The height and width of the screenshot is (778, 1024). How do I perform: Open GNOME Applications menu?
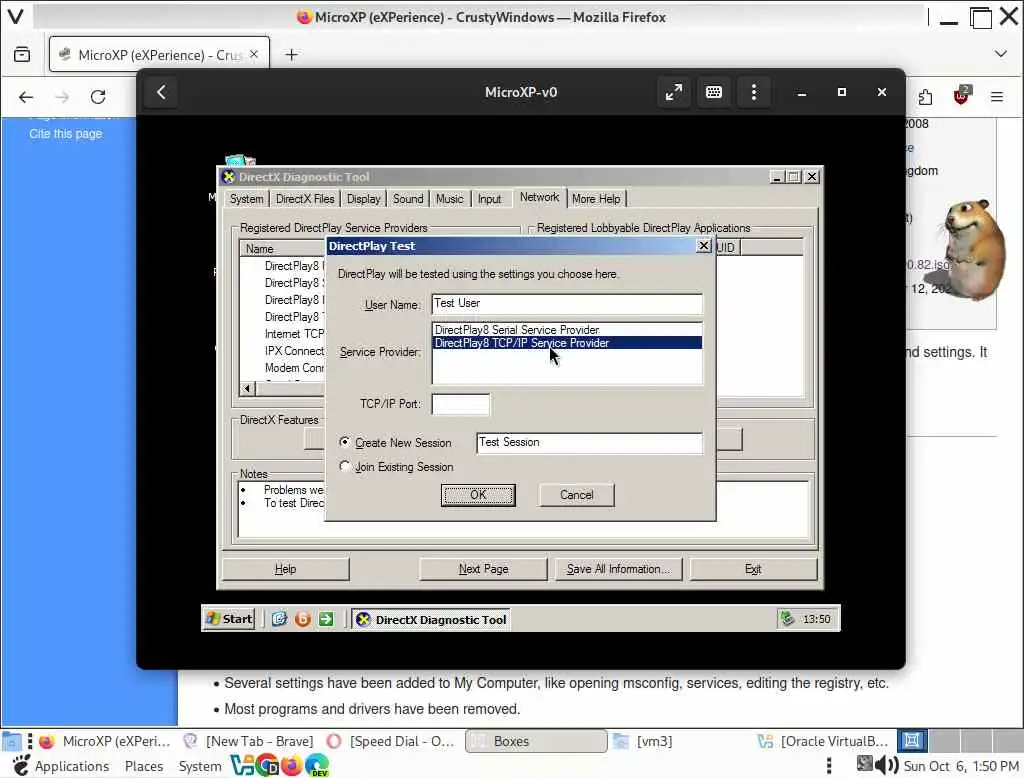[60, 766]
